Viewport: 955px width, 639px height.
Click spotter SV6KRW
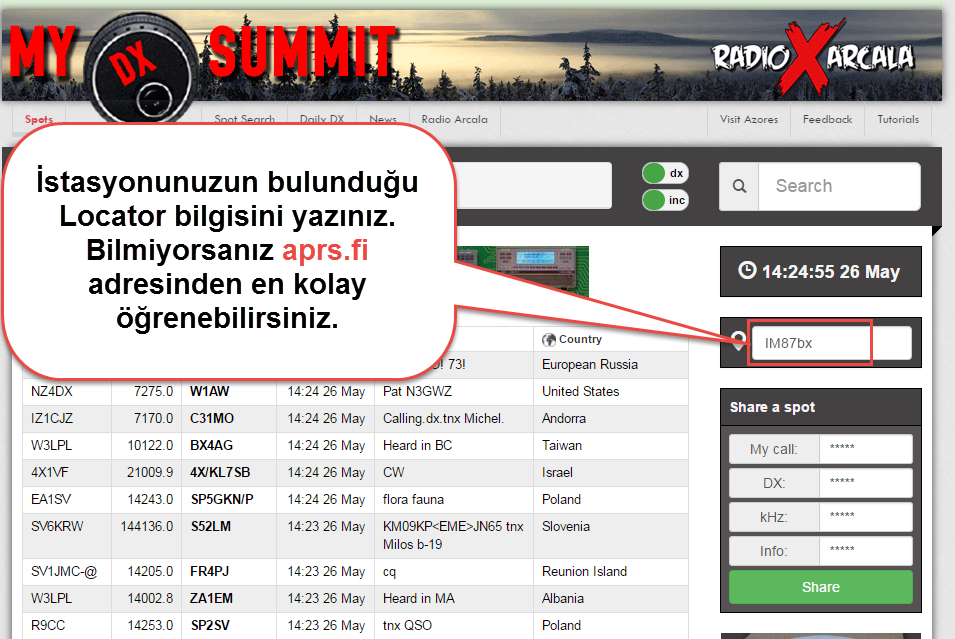[57, 526]
